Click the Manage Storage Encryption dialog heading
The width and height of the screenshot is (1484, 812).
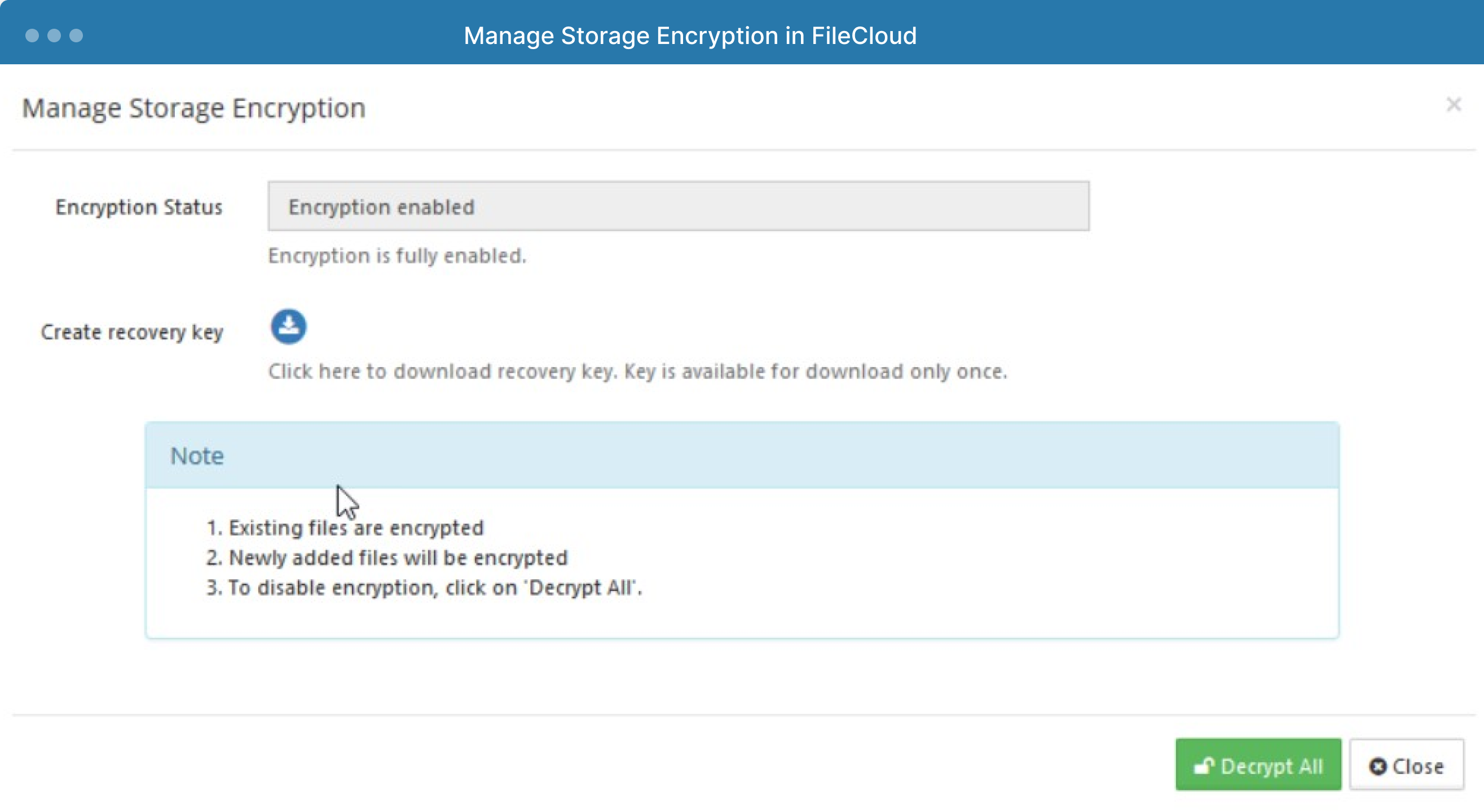point(193,108)
